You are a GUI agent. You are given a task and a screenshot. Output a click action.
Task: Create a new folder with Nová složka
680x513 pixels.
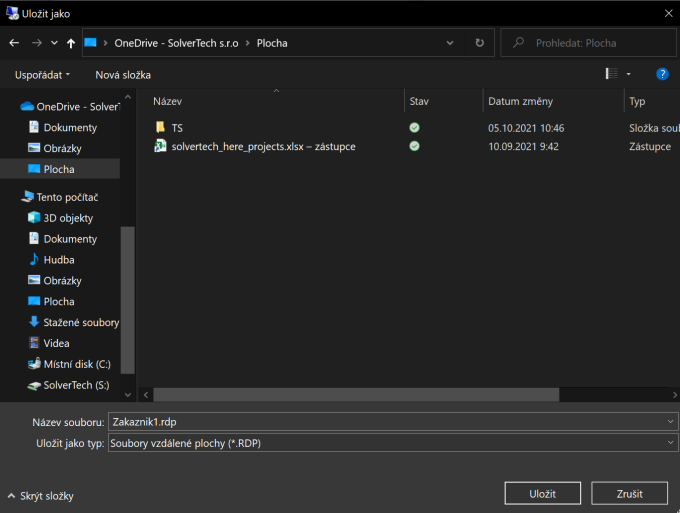pos(123,75)
